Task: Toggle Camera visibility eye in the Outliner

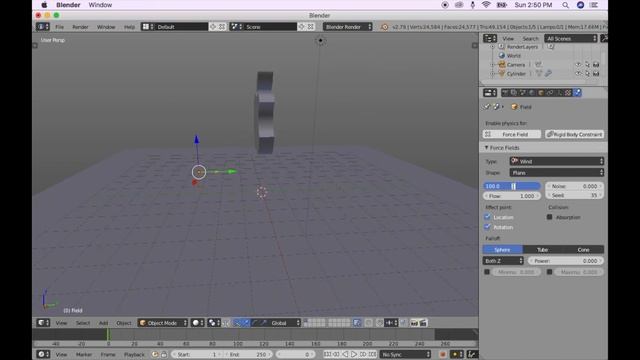Action: click(578, 64)
